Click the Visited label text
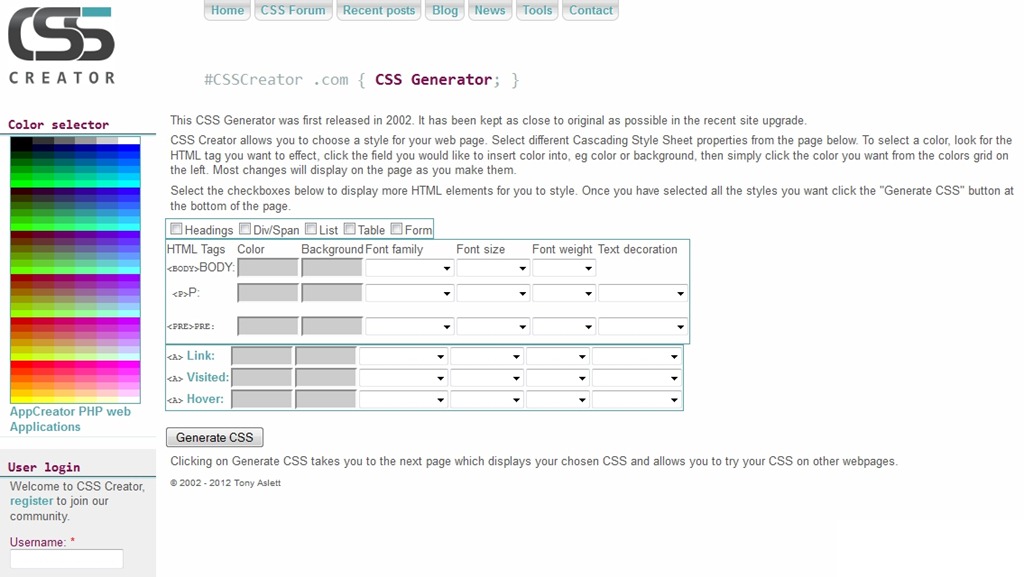1024x577 pixels. point(208,377)
